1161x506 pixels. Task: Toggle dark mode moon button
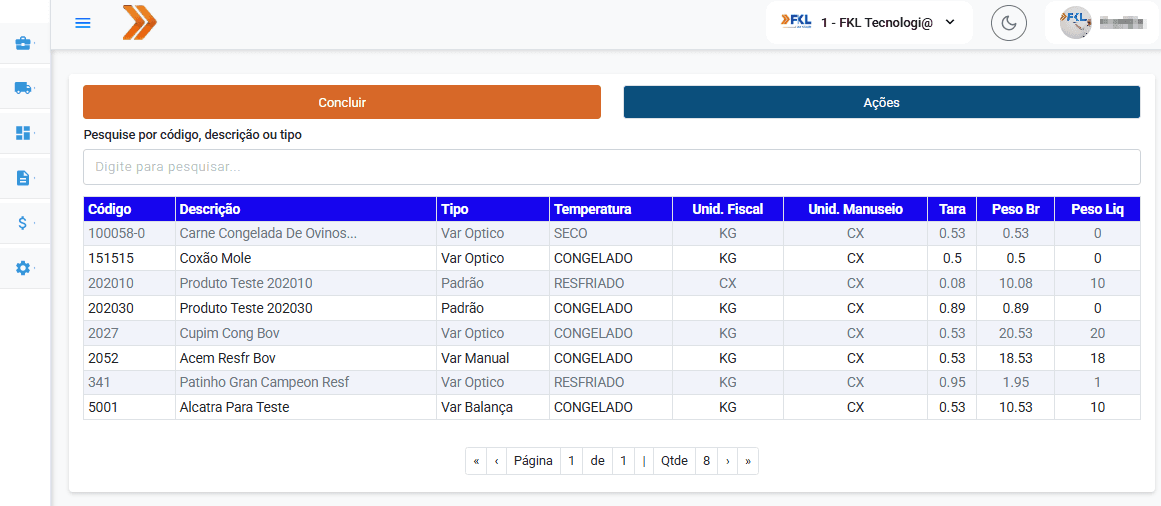coord(1009,23)
